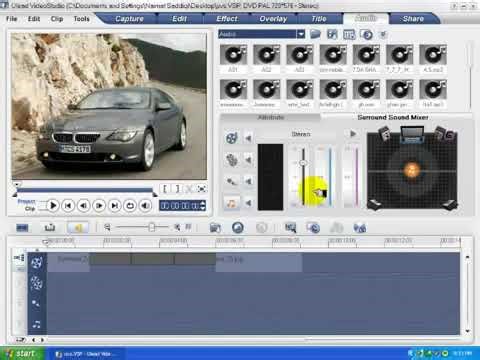The image size is (480, 360).
Task: Click the sort library thumbnails icon
Action: point(349,34)
